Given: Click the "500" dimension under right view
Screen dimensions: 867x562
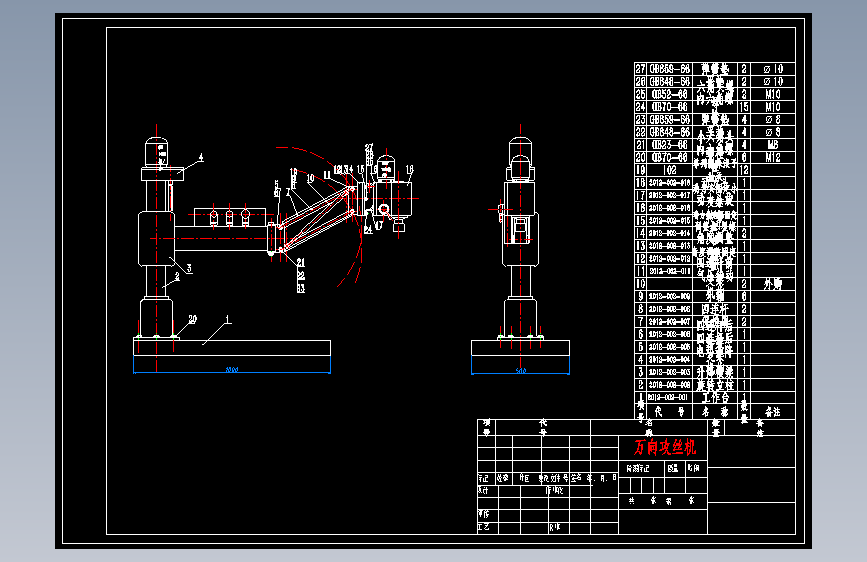Looking at the screenshot, I should tap(520, 371).
